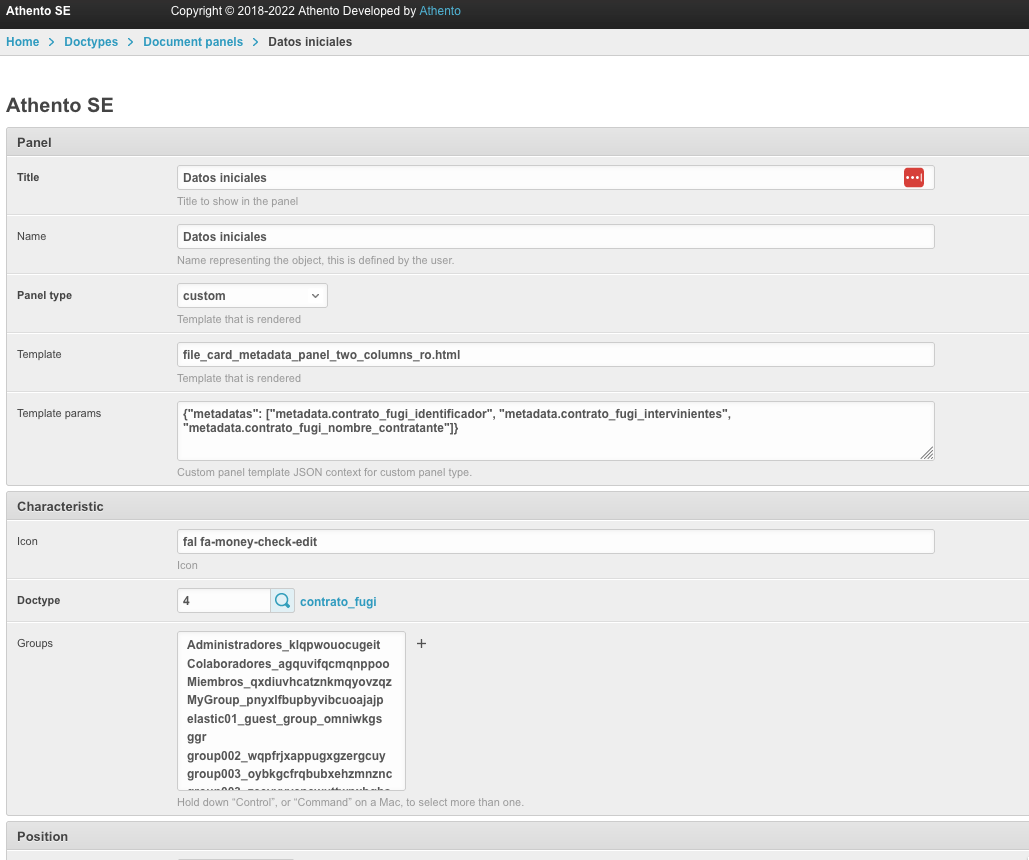The image size is (1029, 860).
Task: Select Administradores group in Groups list
Action: (x=284, y=645)
